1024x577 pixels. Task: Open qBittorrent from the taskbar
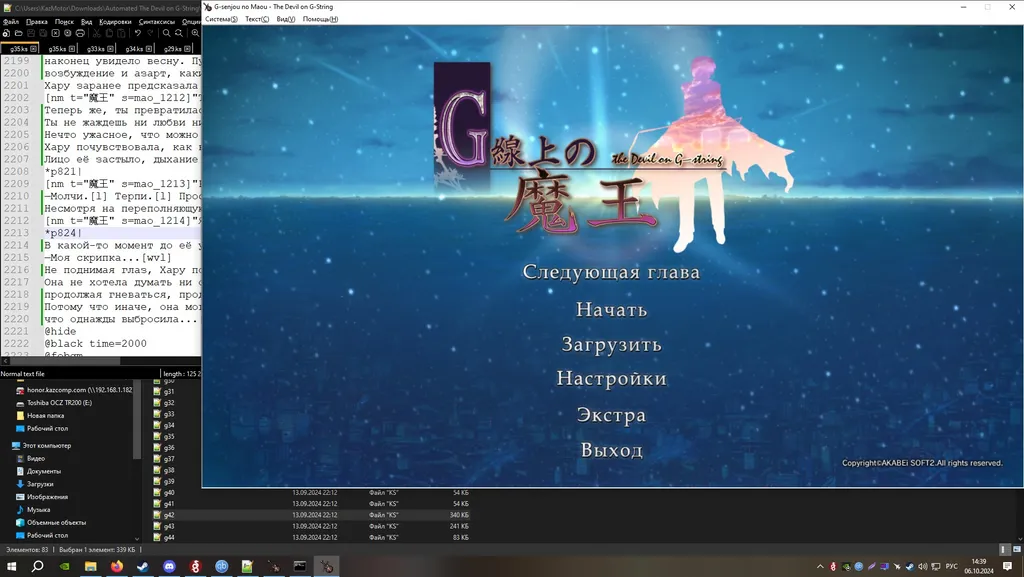pos(222,566)
